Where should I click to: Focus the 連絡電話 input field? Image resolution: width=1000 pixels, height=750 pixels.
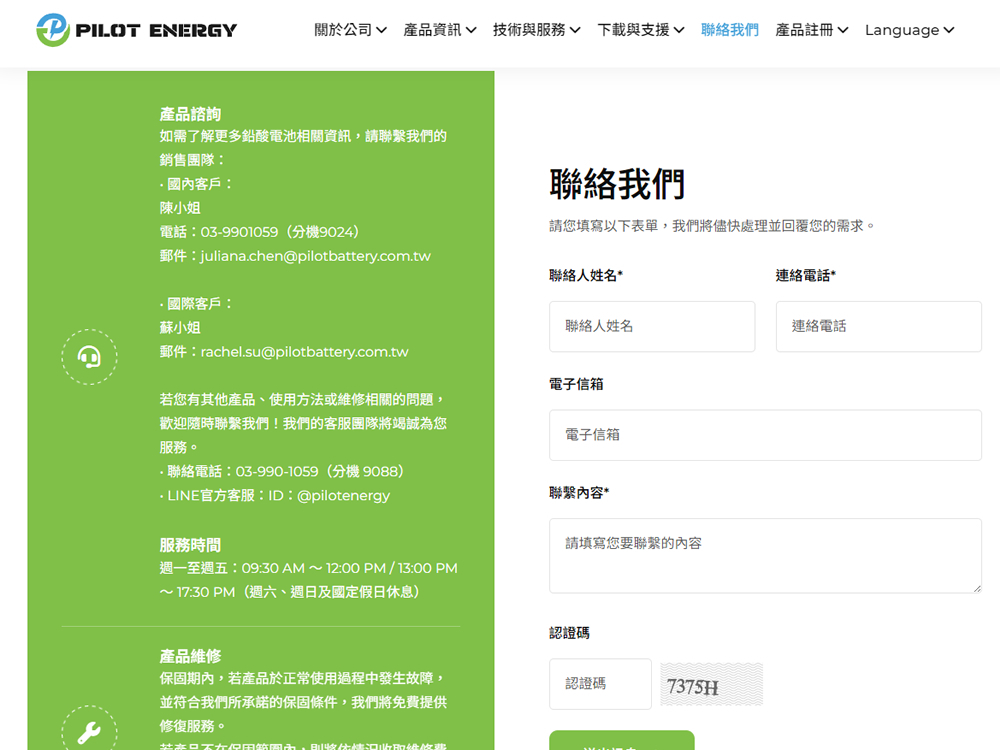(878, 326)
